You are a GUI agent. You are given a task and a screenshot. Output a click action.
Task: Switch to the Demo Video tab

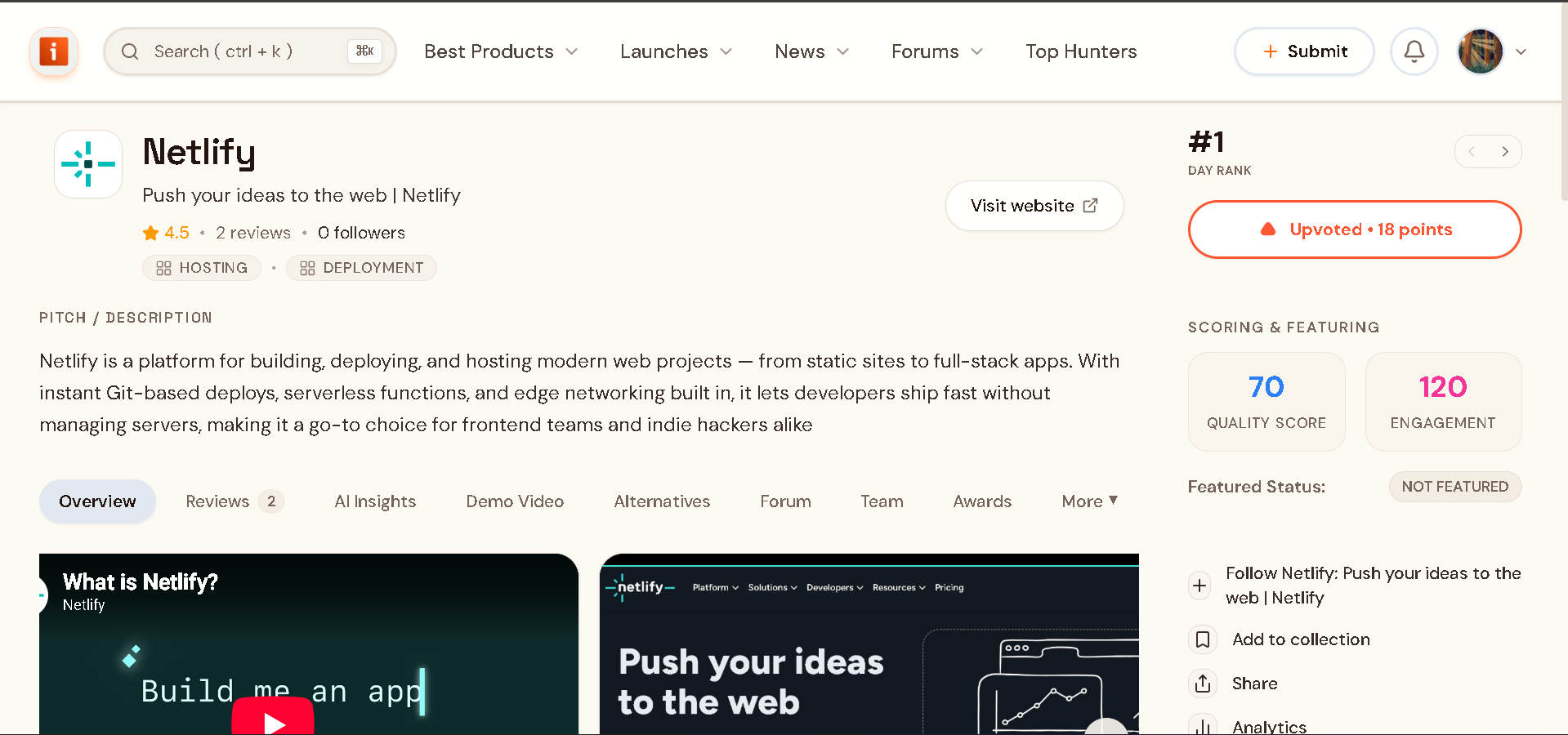pyautogui.click(x=515, y=501)
